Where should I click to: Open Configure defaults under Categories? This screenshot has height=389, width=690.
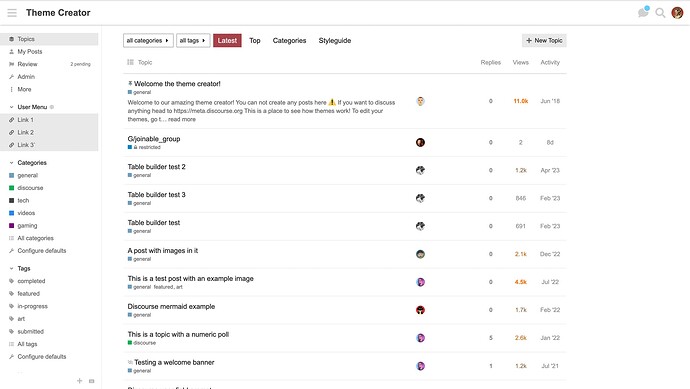coord(49,251)
